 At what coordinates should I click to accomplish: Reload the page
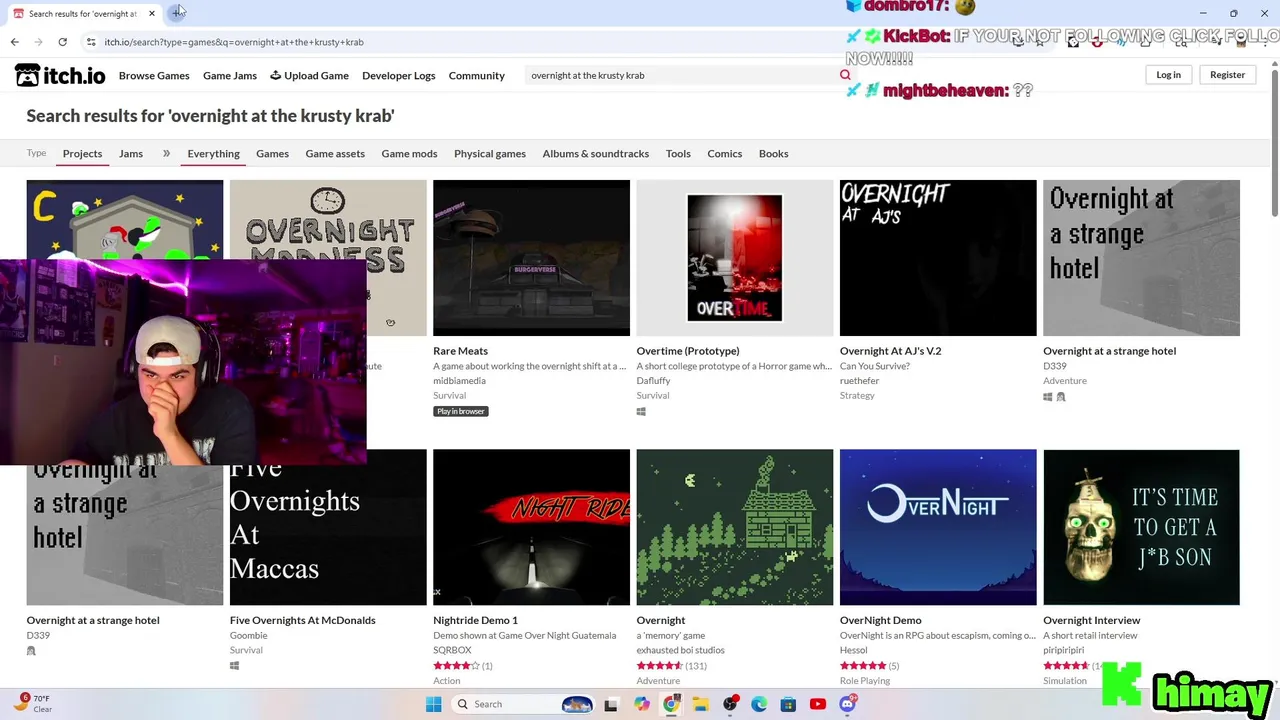coord(62,42)
